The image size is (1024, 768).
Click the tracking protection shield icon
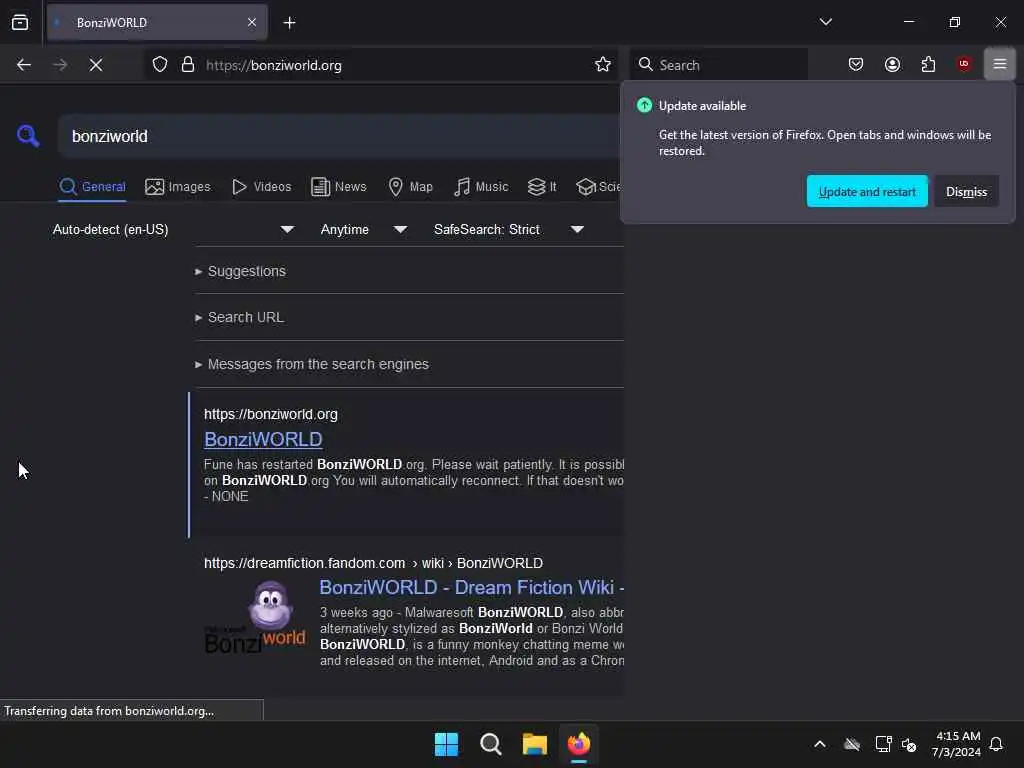(x=160, y=65)
